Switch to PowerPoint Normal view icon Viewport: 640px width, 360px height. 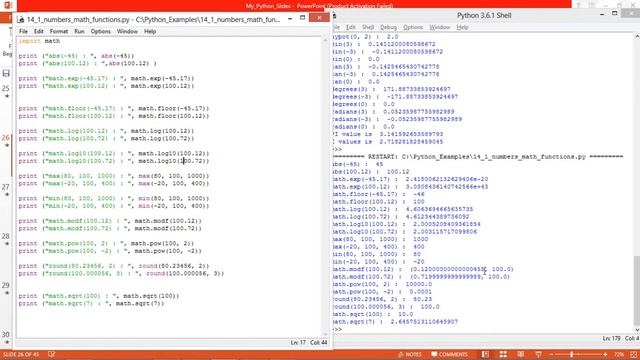[x=485, y=354]
